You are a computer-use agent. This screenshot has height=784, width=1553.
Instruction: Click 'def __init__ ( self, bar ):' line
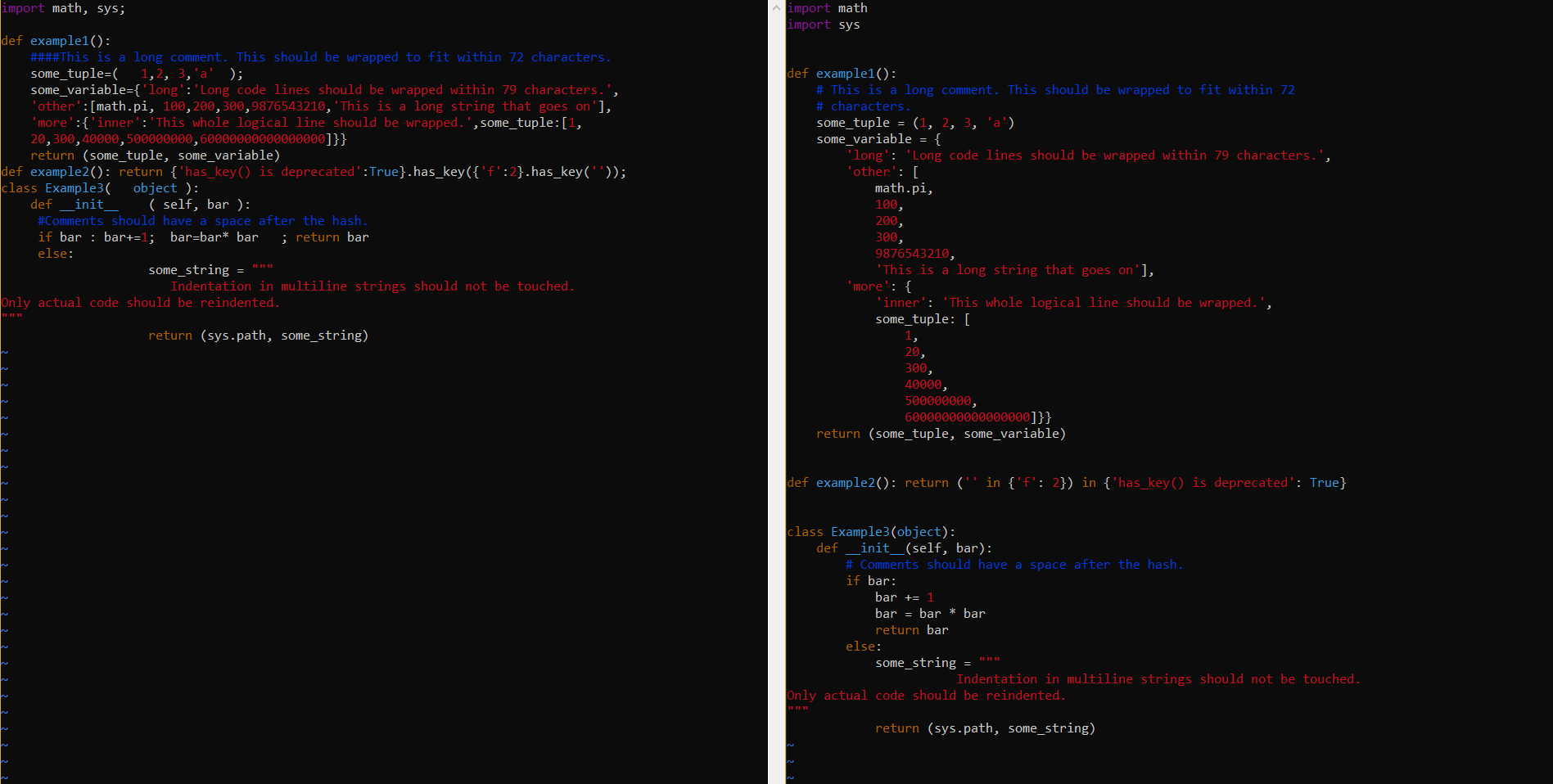coord(141,205)
